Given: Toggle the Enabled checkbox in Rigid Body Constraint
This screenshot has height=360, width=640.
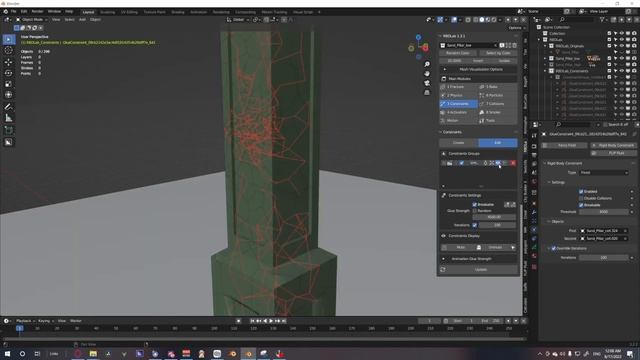Looking at the screenshot, I should coord(581,191).
